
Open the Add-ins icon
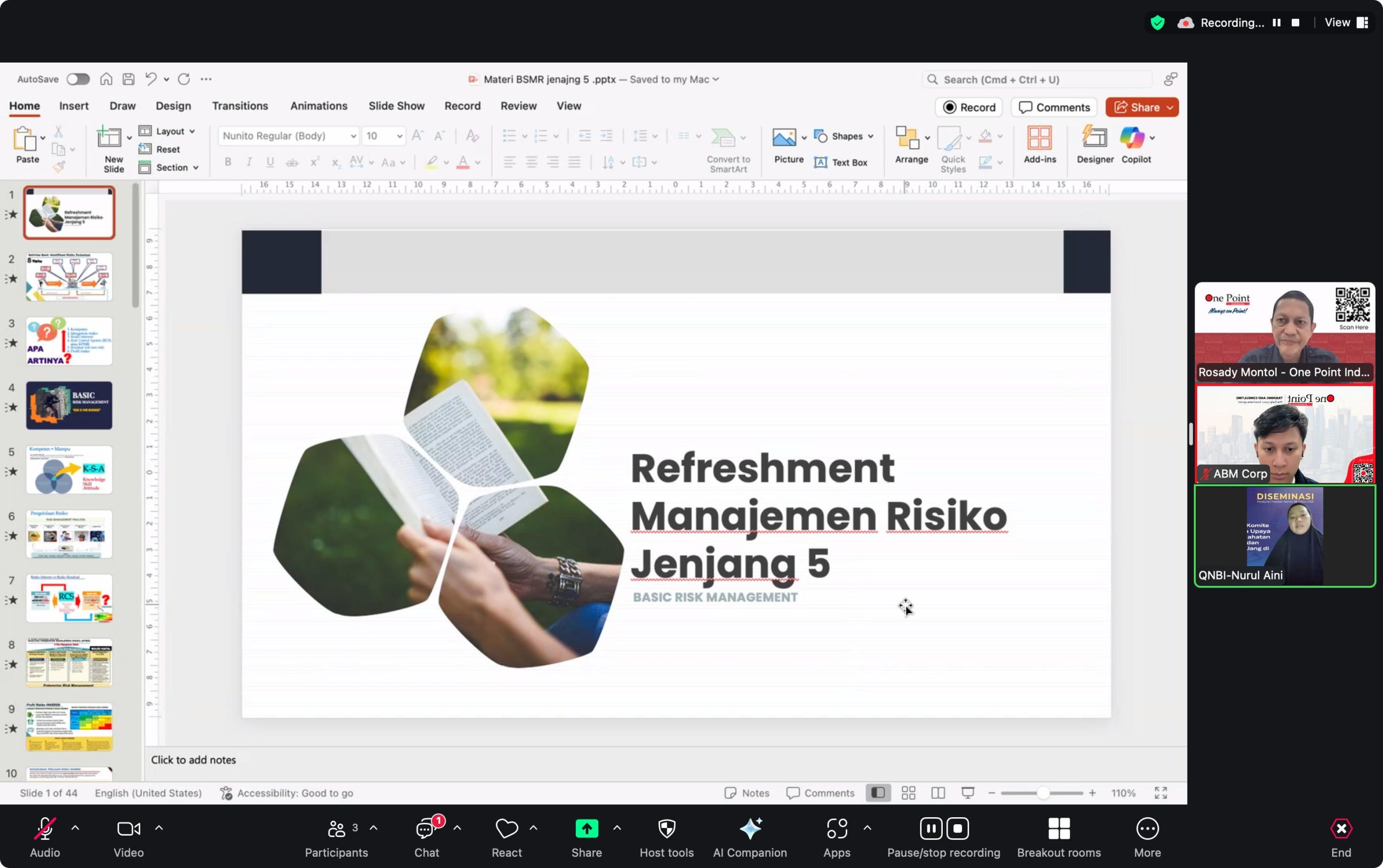click(x=1040, y=138)
